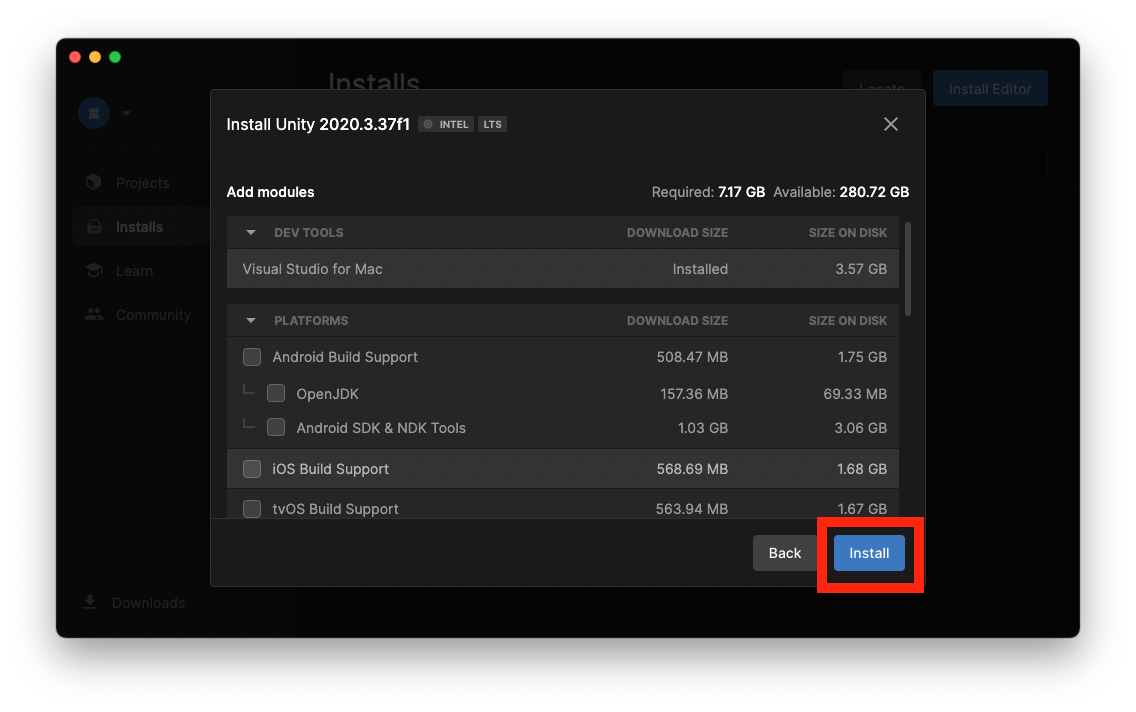Screen dimensions: 1136x712
Task: Click the tvOS Build Support label
Action: (x=335, y=508)
